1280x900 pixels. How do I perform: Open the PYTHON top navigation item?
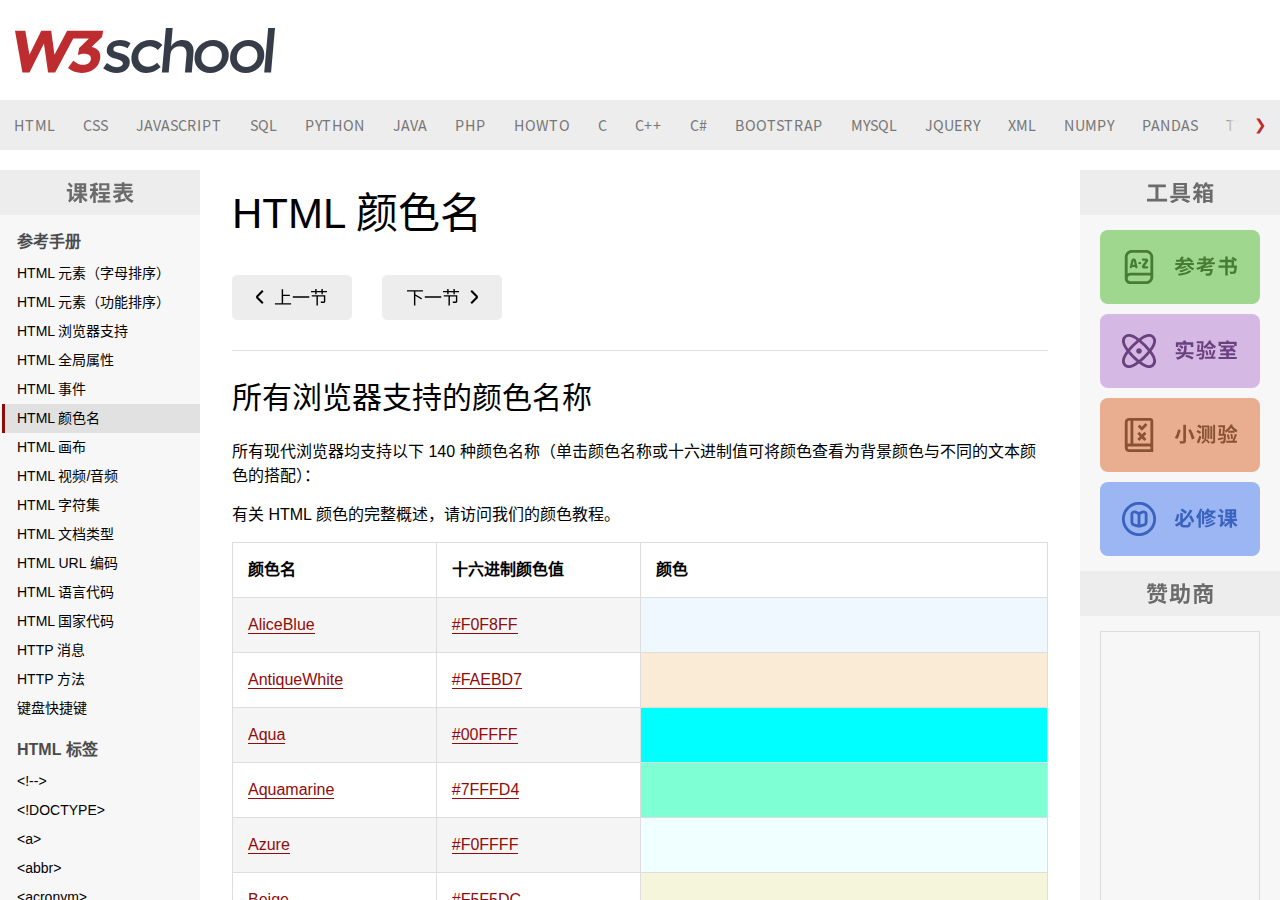[x=335, y=125]
